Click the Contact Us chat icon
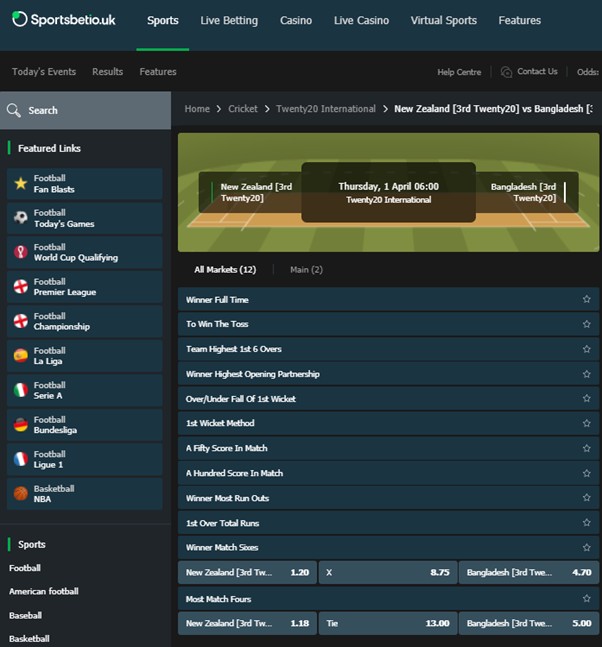This screenshot has width=602, height=647. click(x=506, y=72)
